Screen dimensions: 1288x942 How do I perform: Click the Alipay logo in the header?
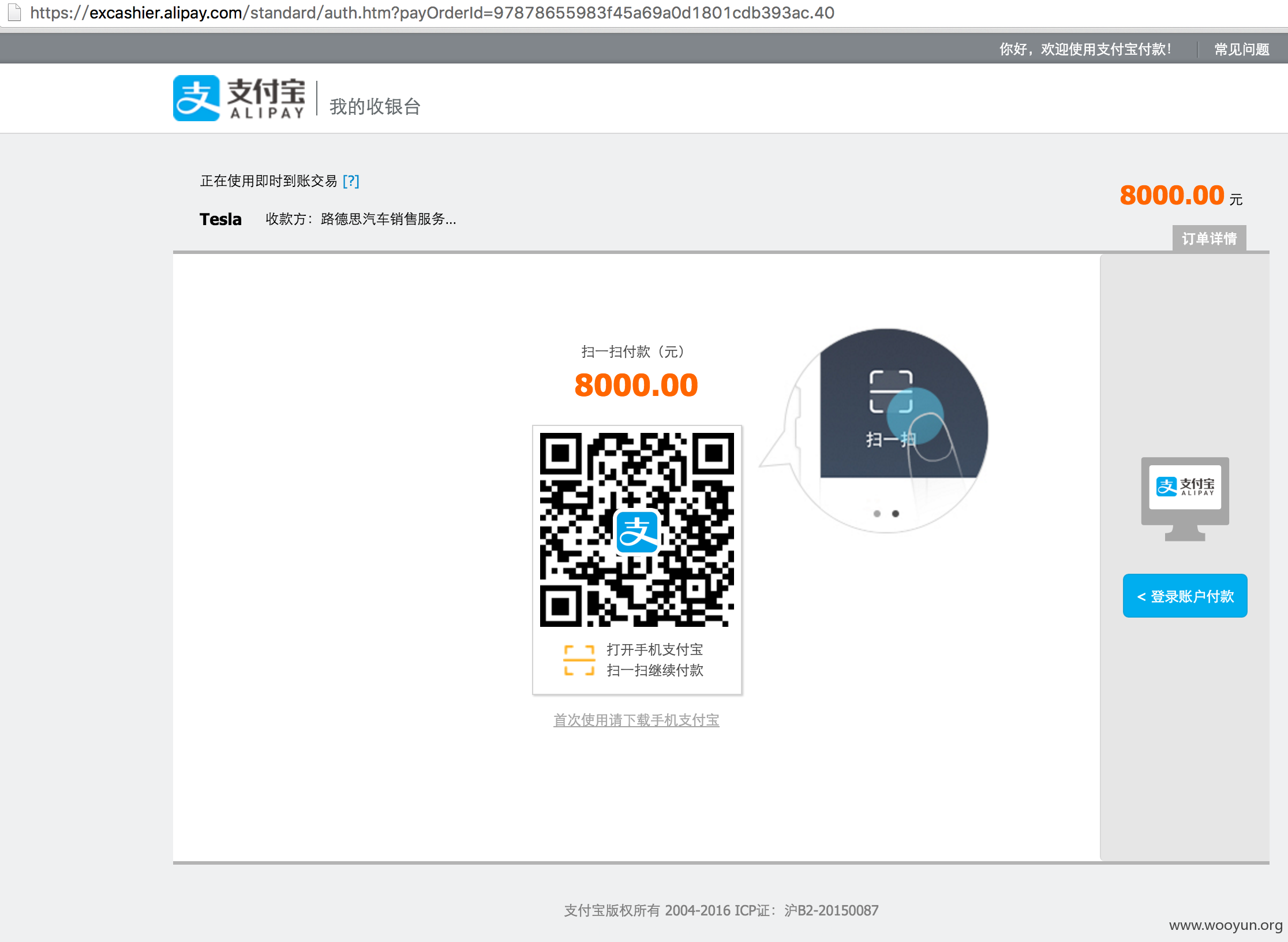click(x=239, y=98)
